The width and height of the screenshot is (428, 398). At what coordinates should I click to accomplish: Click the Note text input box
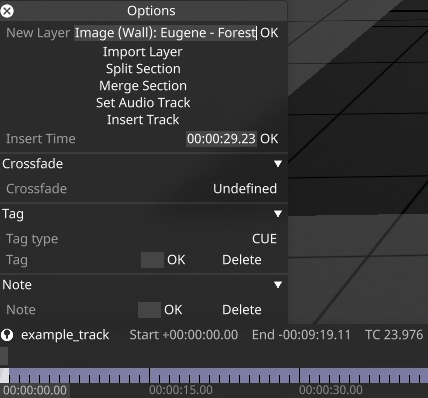(149, 310)
